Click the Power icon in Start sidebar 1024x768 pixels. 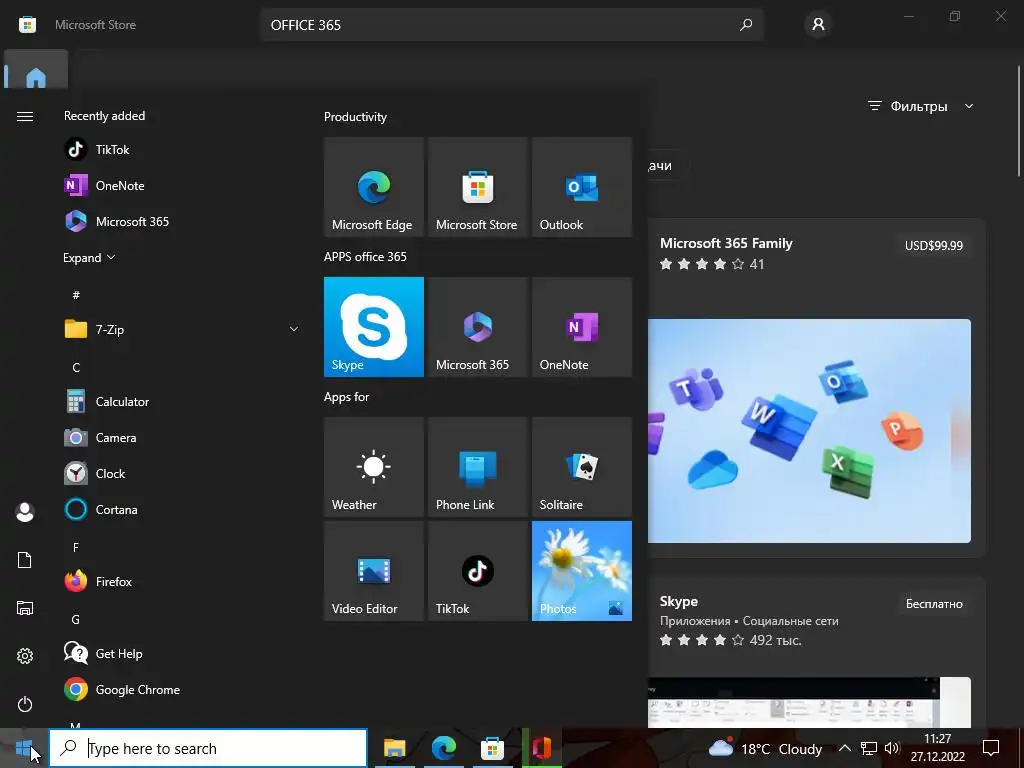pos(25,704)
